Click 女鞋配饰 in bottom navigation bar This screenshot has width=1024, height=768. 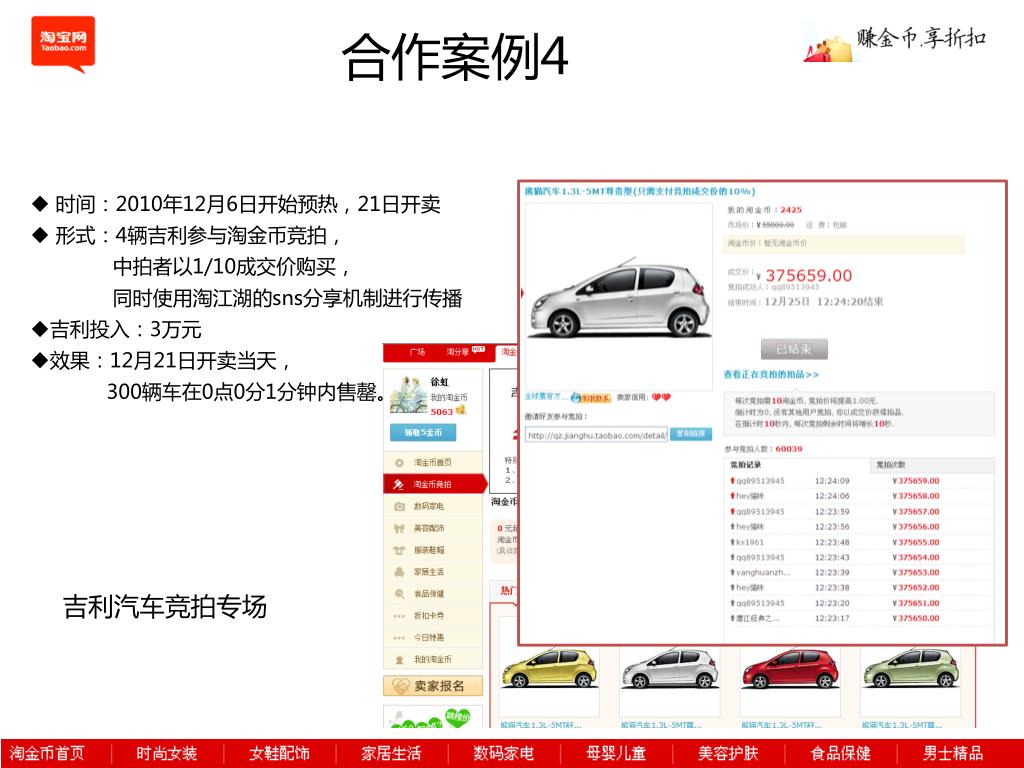pos(279,754)
